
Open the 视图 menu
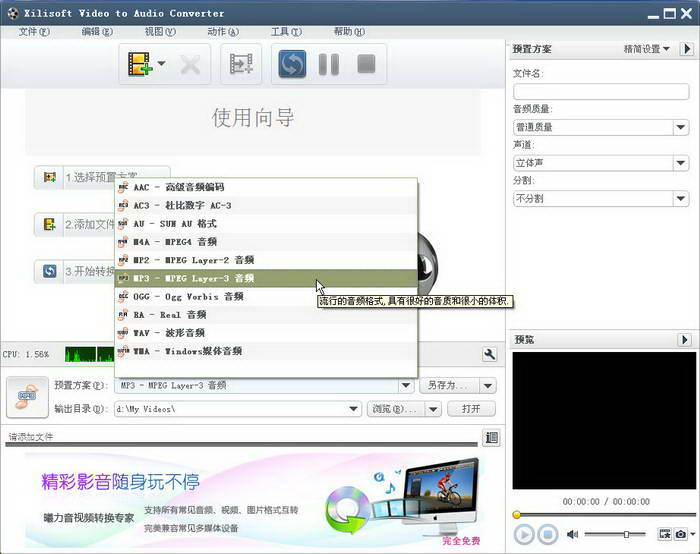coord(160,32)
